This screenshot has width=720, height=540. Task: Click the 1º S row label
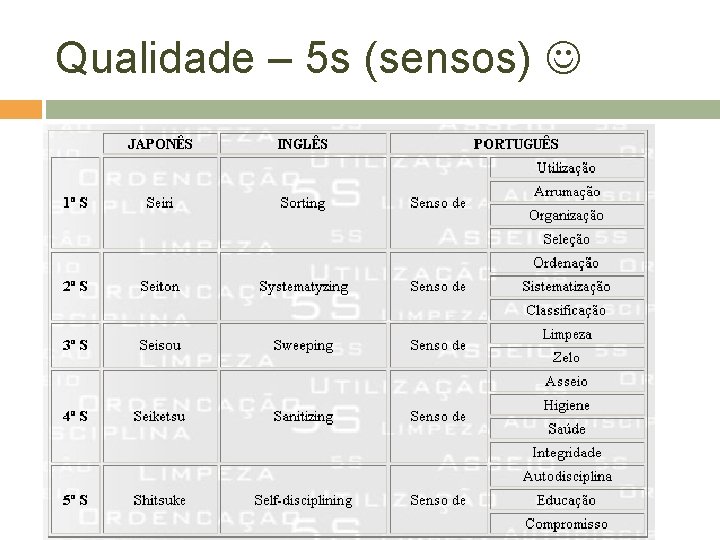[x=75, y=202]
